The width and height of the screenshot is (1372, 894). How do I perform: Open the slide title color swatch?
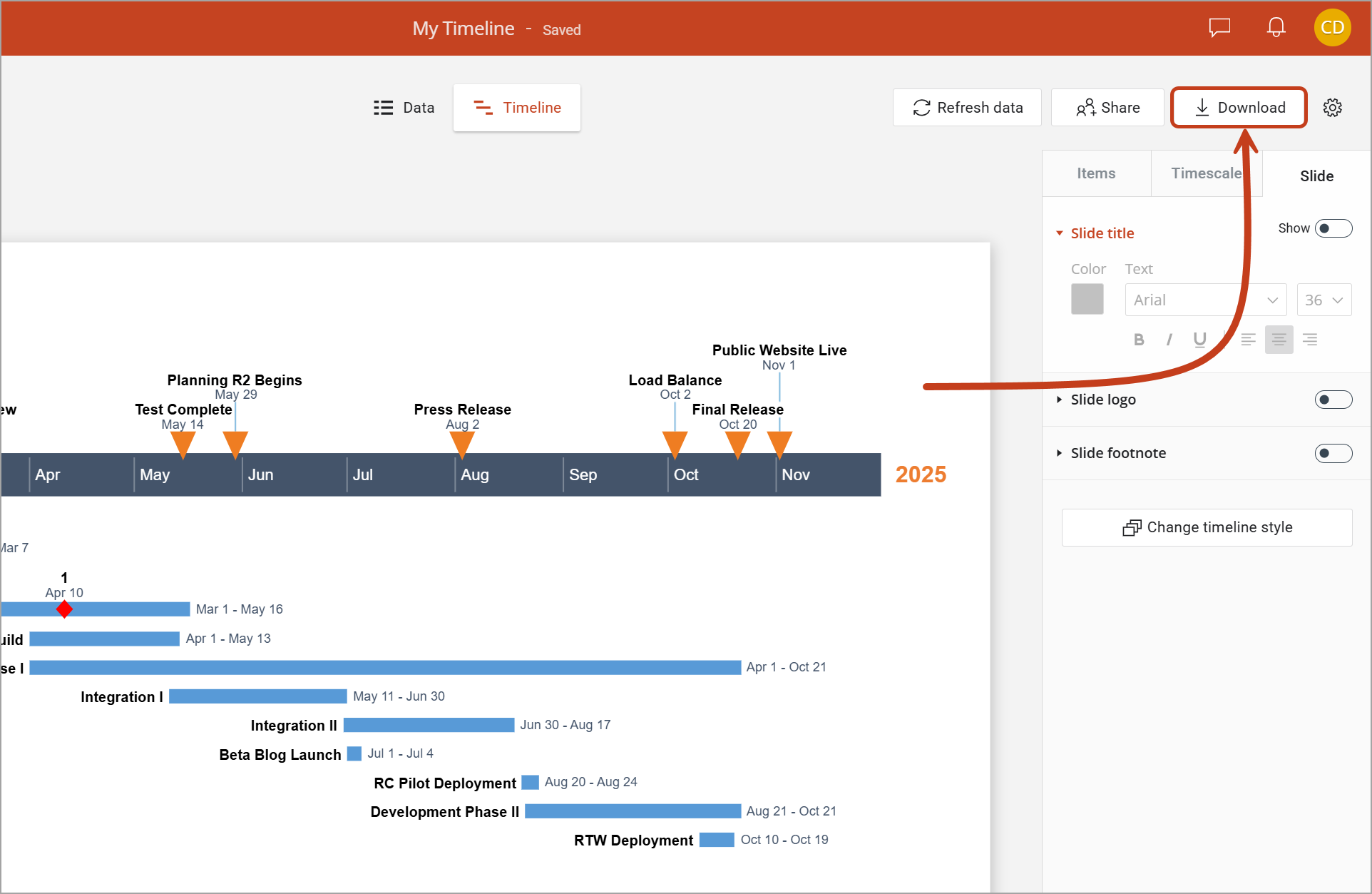[1087, 299]
